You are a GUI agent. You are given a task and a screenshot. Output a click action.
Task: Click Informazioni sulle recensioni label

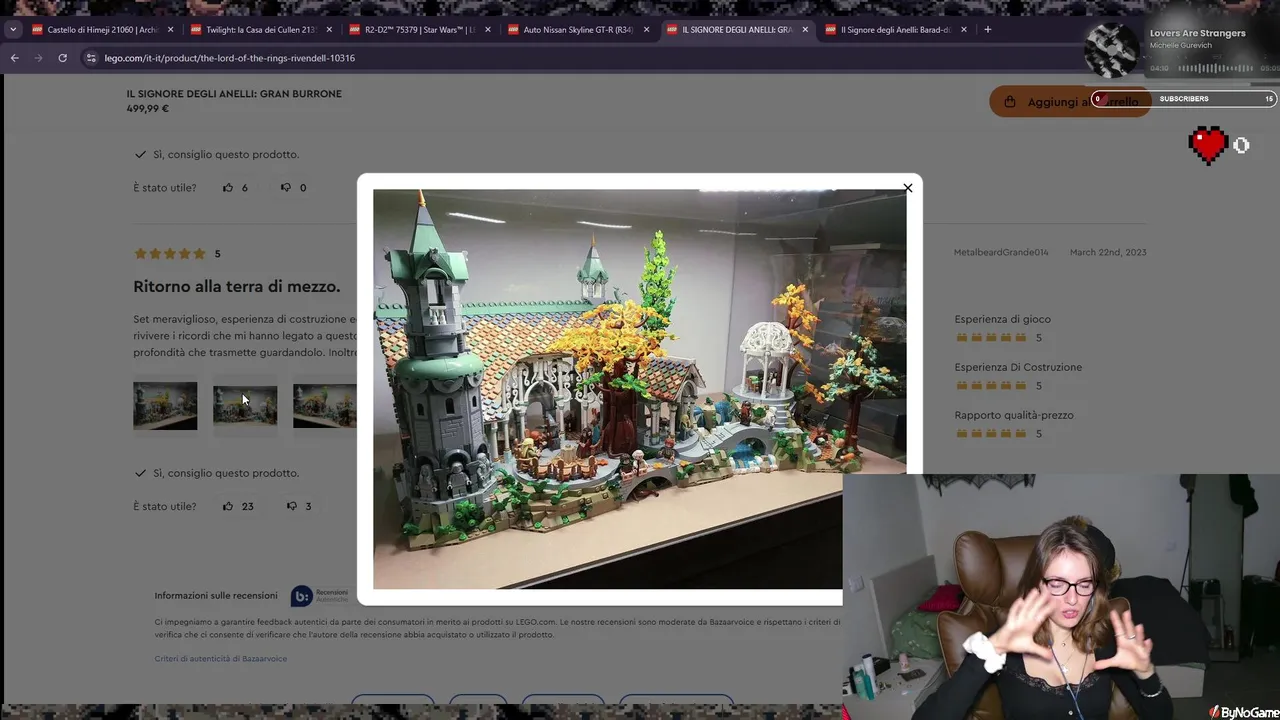click(216, 596)
